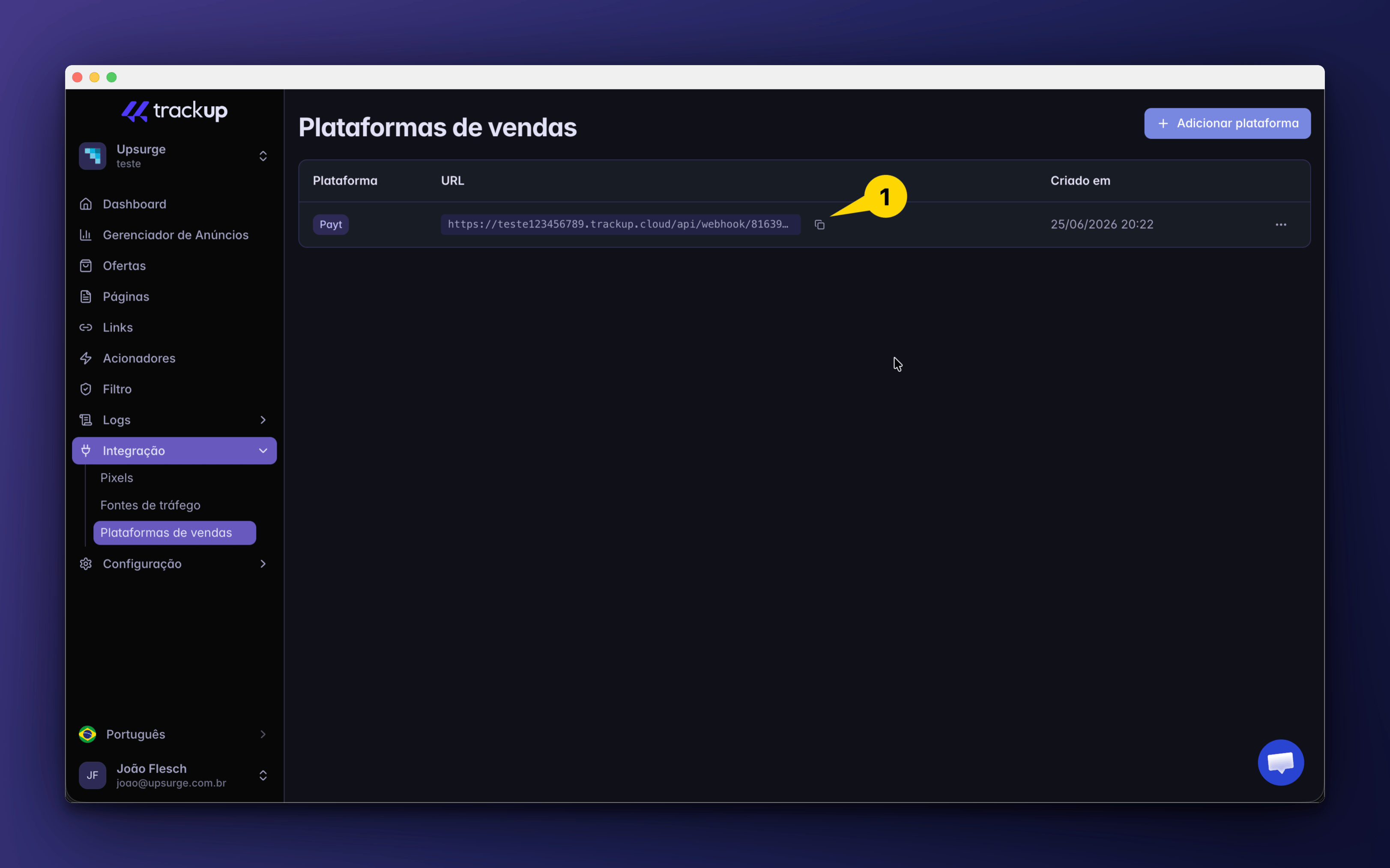Click the Brazil flag icon
The image size is (1390, 868).
[x=87, y=734]
